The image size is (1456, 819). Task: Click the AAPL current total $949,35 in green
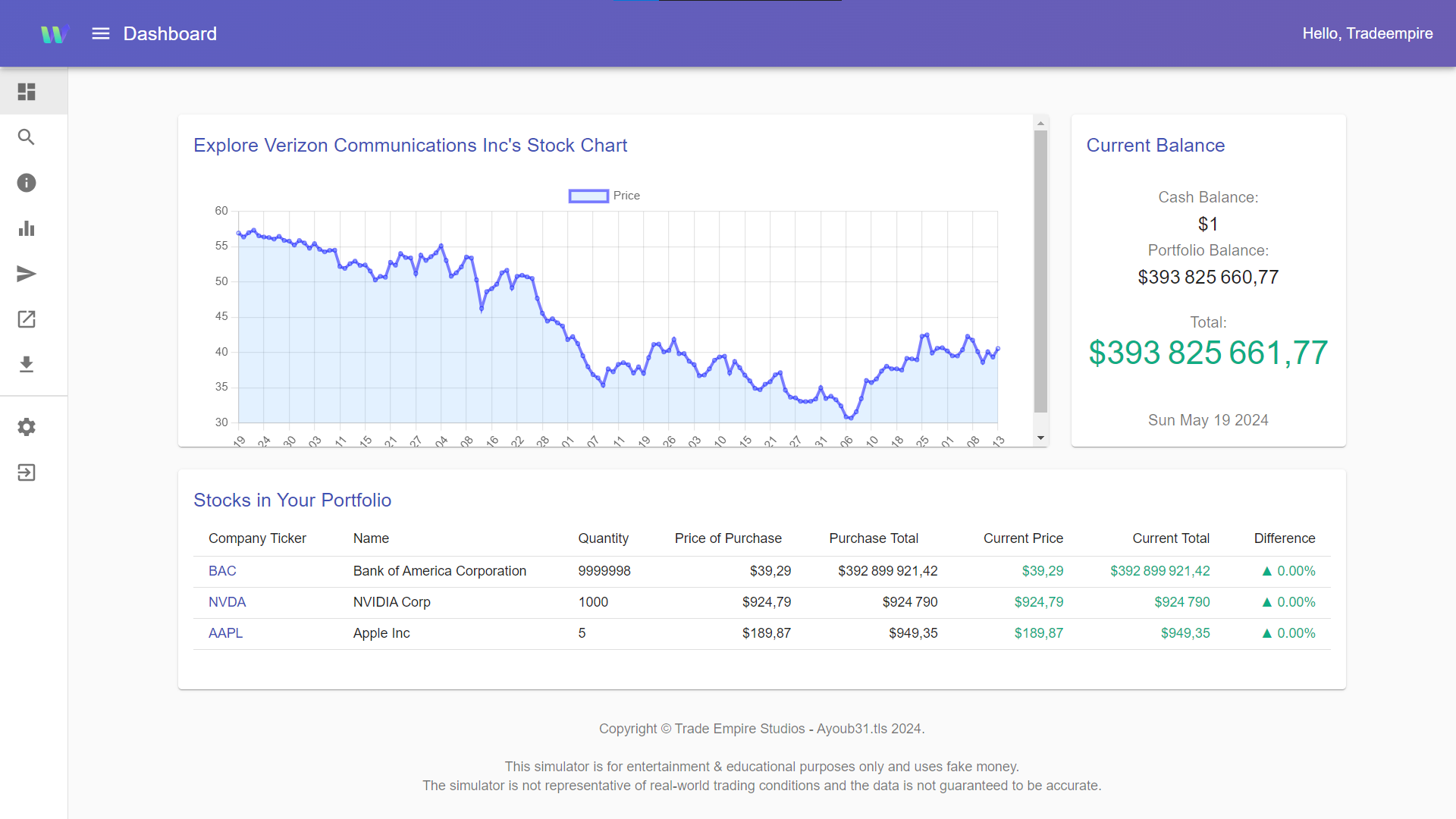pos(1185,633)
